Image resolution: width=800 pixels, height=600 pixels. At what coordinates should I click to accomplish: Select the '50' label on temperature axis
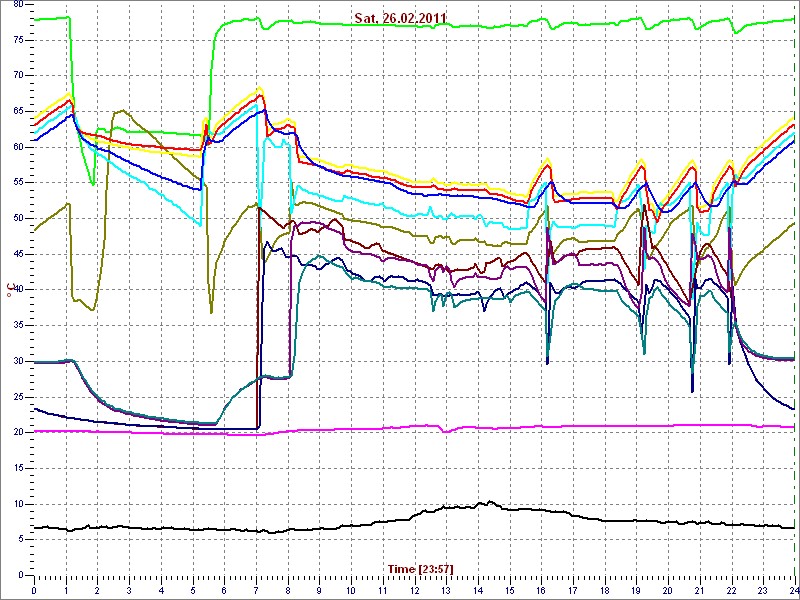pos(17,218)
